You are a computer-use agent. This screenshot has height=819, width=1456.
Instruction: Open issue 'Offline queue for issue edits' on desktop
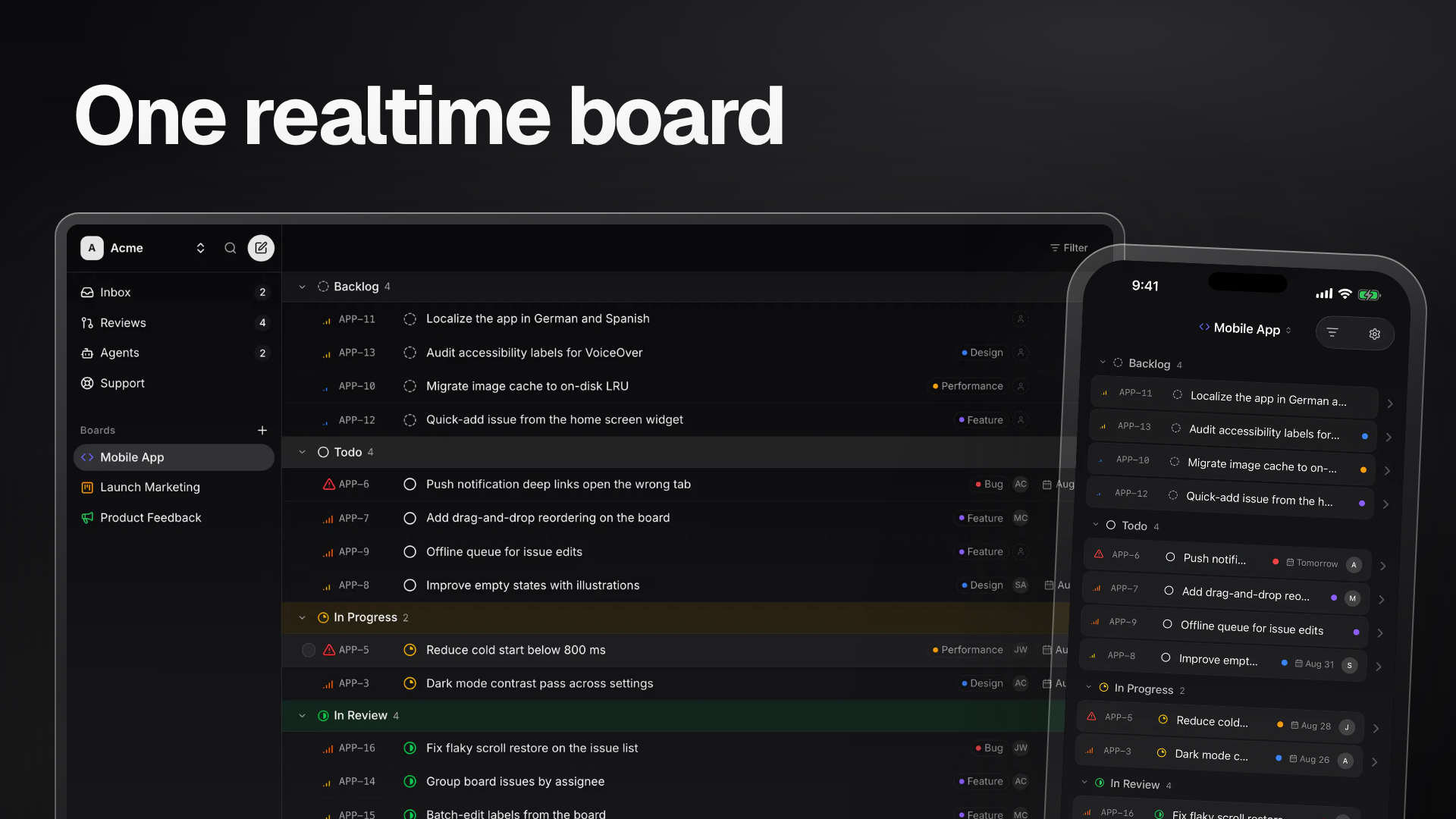tap(504, 552)
